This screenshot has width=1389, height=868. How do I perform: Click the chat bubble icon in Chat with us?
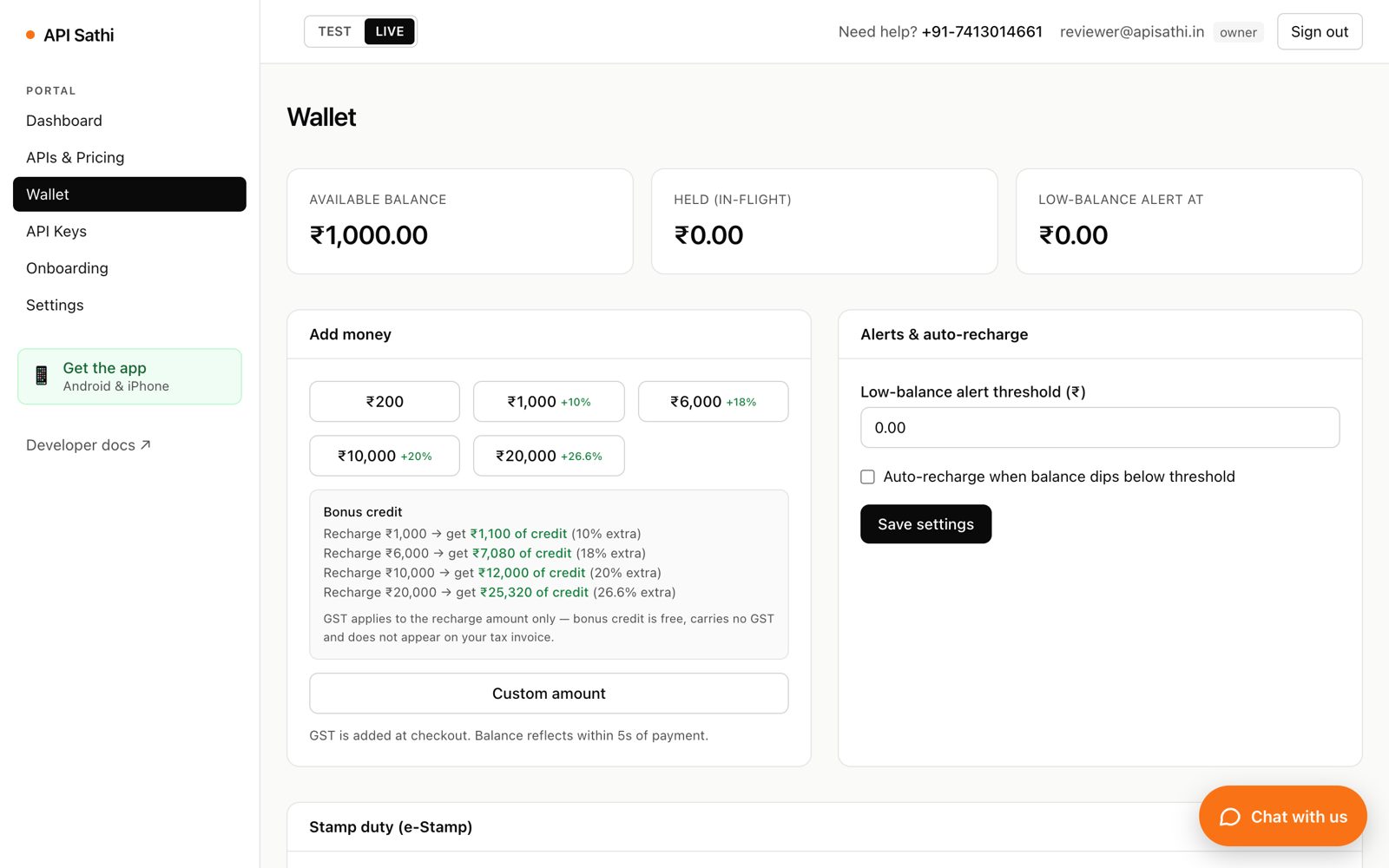(1230, 817)
